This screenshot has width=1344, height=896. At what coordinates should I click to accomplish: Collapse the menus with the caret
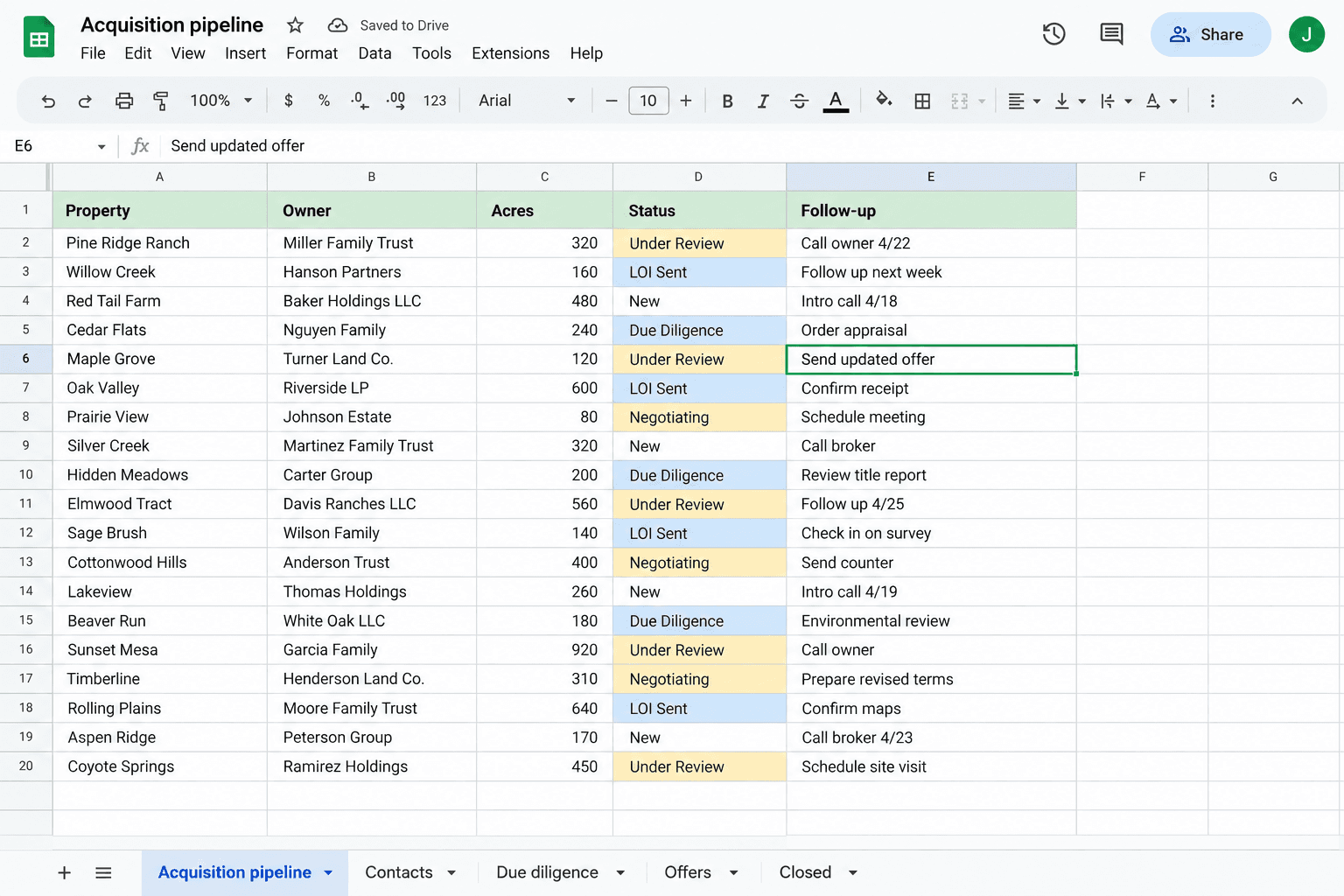[1297, 101]
